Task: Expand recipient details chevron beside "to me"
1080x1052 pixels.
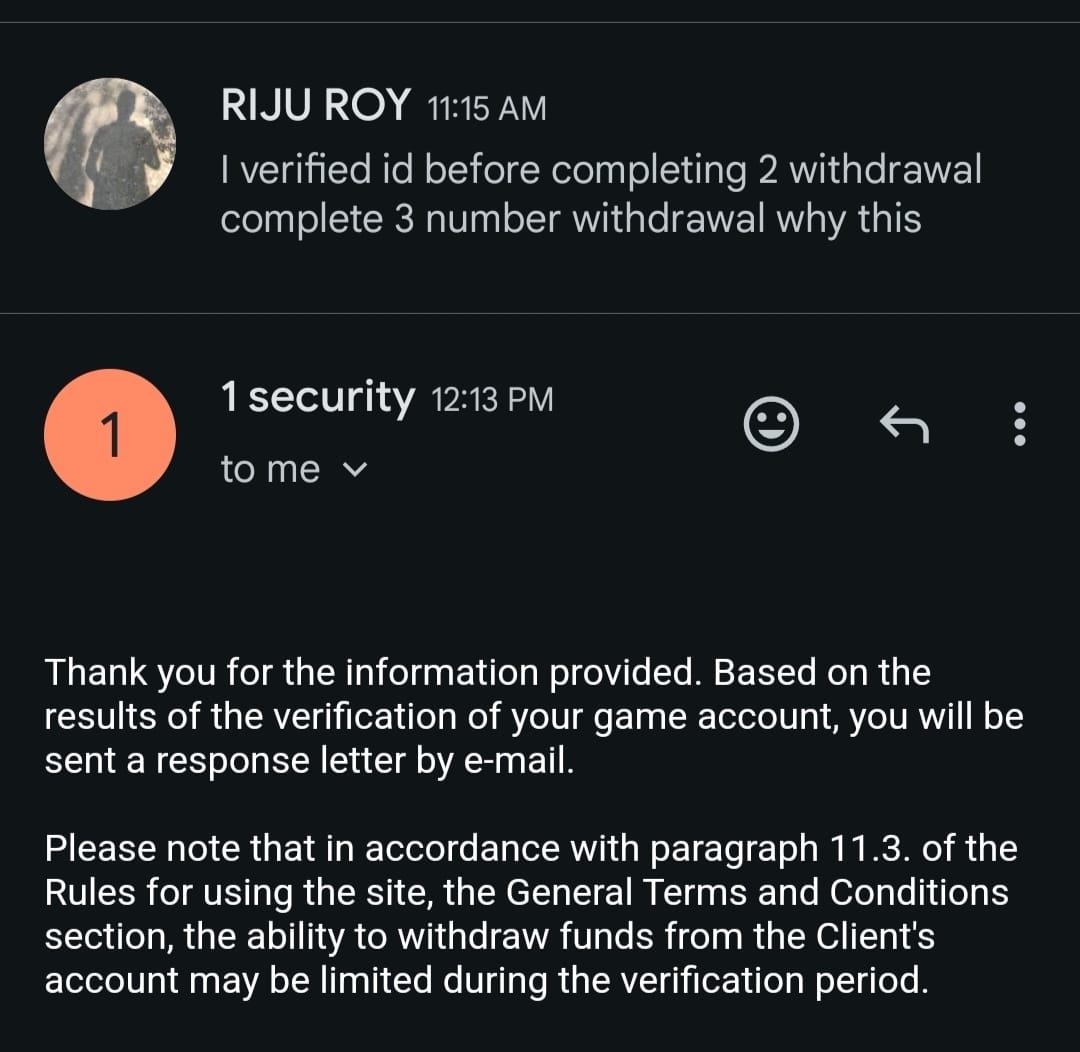Action: coord(355,469)
